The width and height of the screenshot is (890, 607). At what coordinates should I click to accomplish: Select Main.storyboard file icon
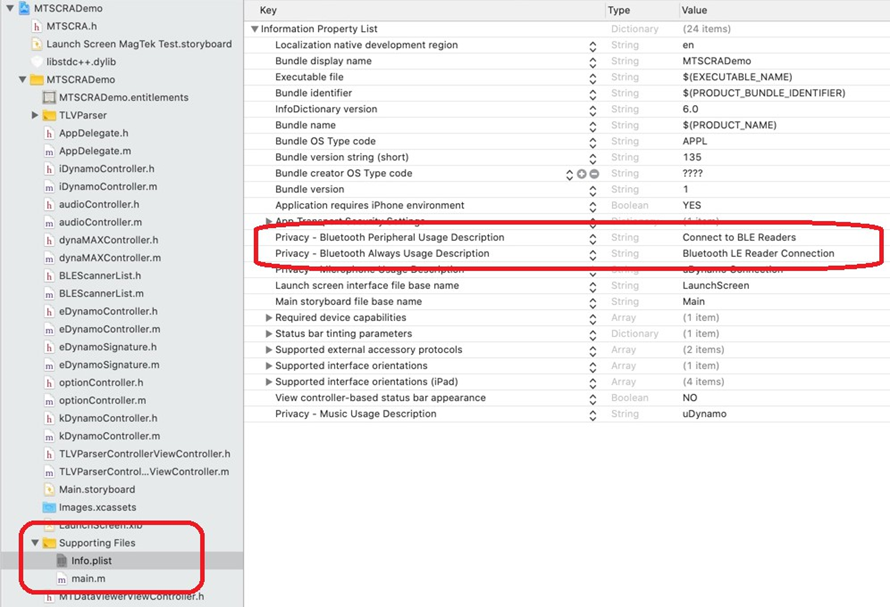click(x=49, y=489)
